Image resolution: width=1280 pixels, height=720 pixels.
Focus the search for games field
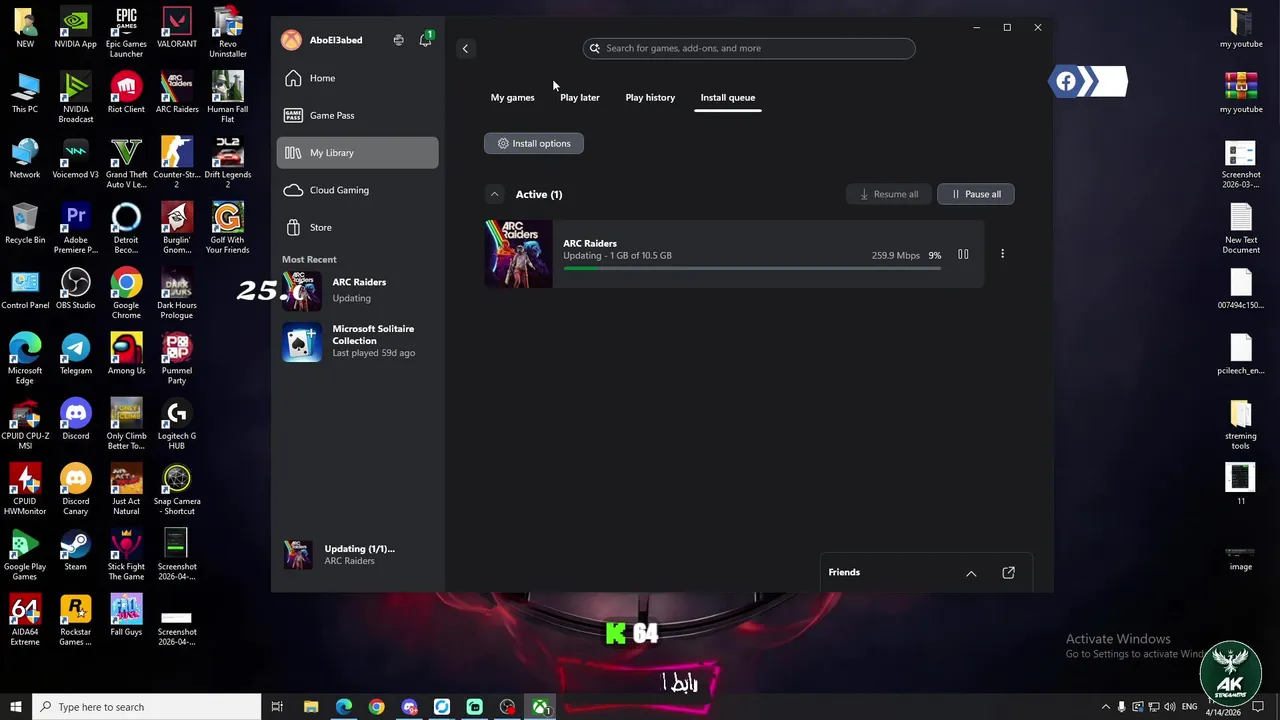[749, 48]
